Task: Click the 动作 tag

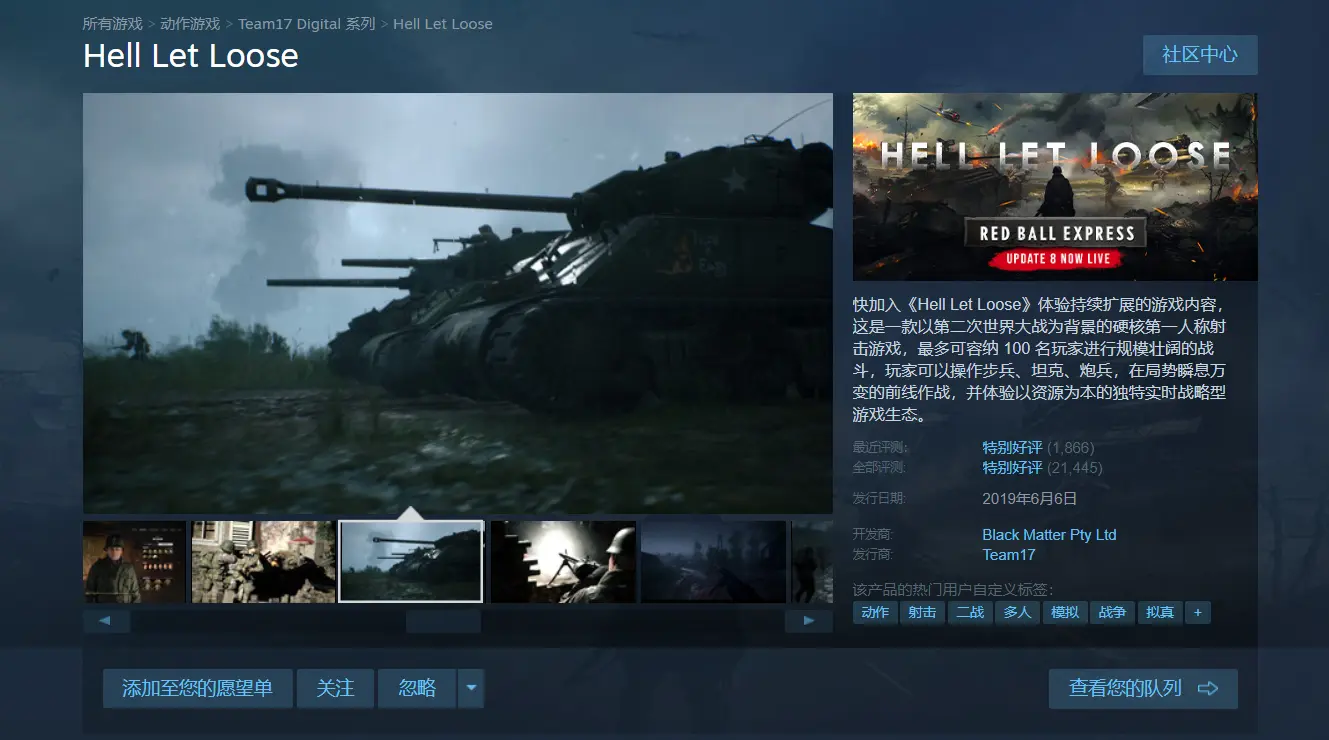Action: 875,612
